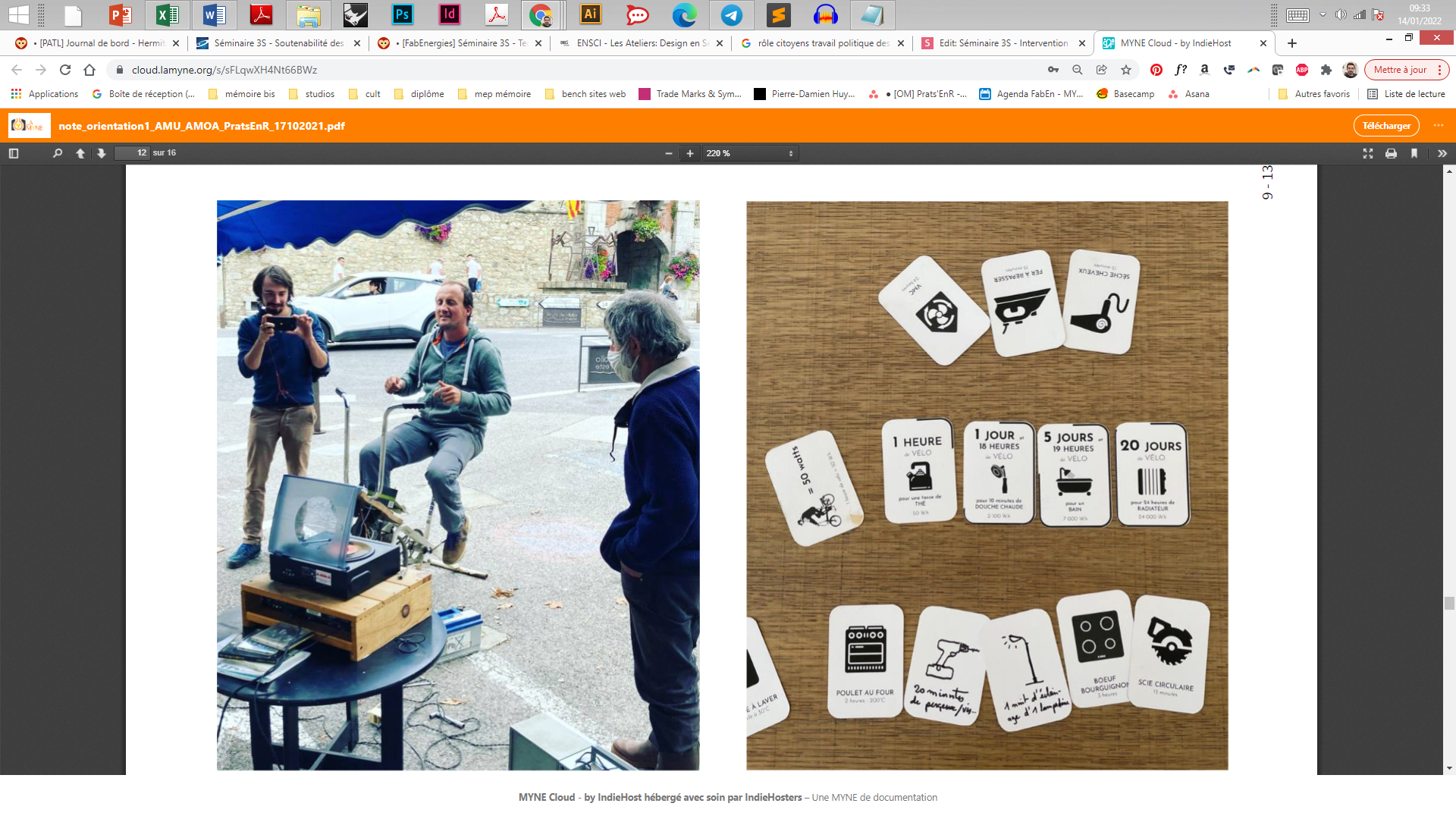Click the bookmark current view icon
Screen dimensions: 1456x819
coord(1414,153)
